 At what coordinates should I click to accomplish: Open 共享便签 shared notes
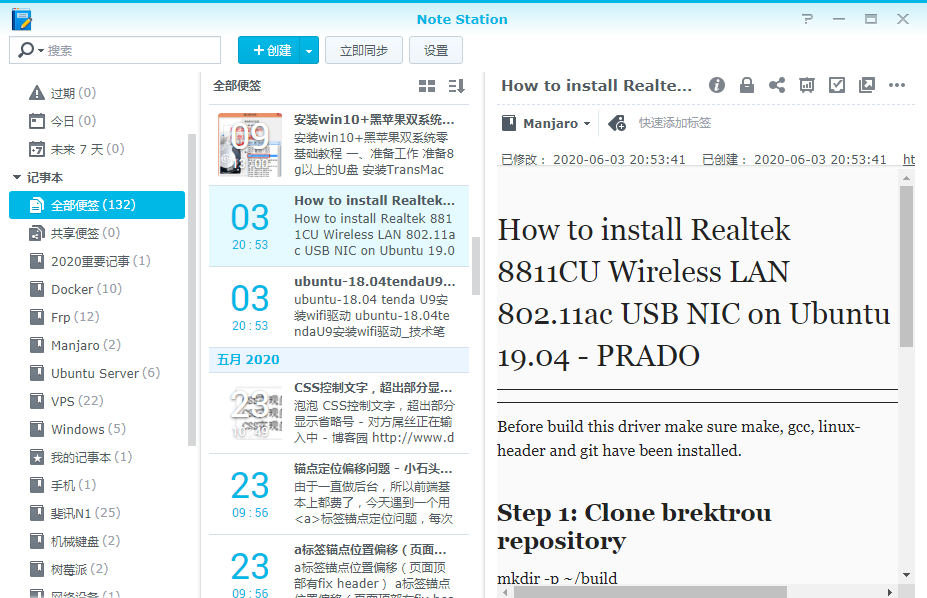tap(96, 233)
